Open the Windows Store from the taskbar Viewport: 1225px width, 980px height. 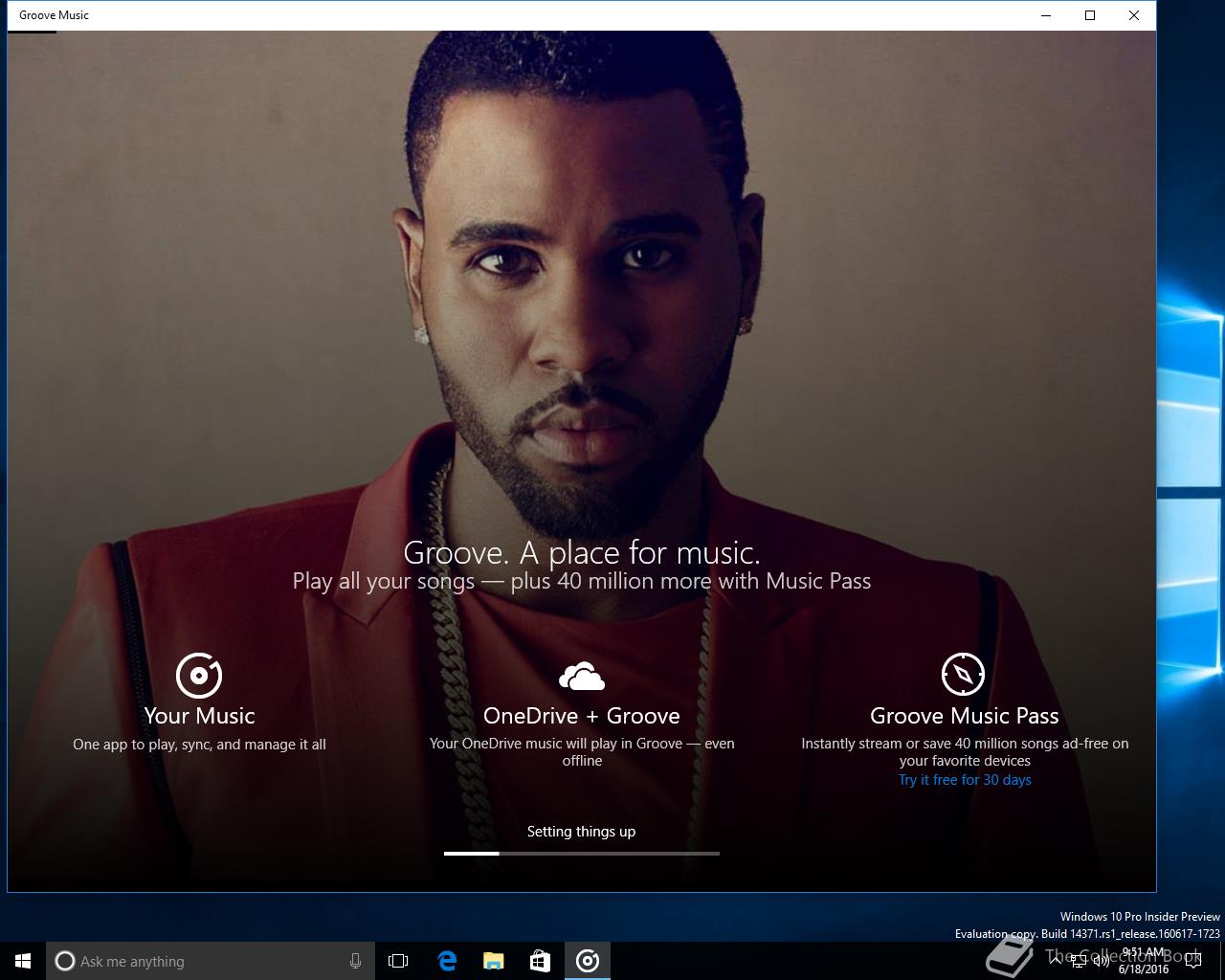540,961
